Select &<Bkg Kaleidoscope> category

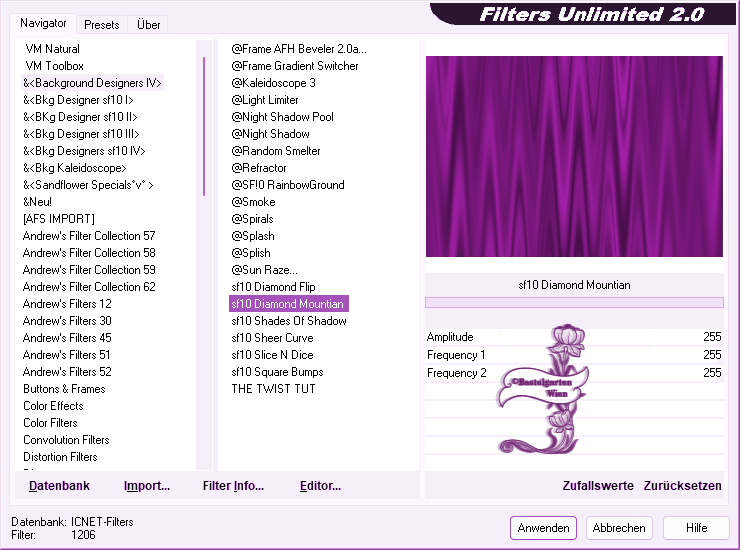(75, 168)
